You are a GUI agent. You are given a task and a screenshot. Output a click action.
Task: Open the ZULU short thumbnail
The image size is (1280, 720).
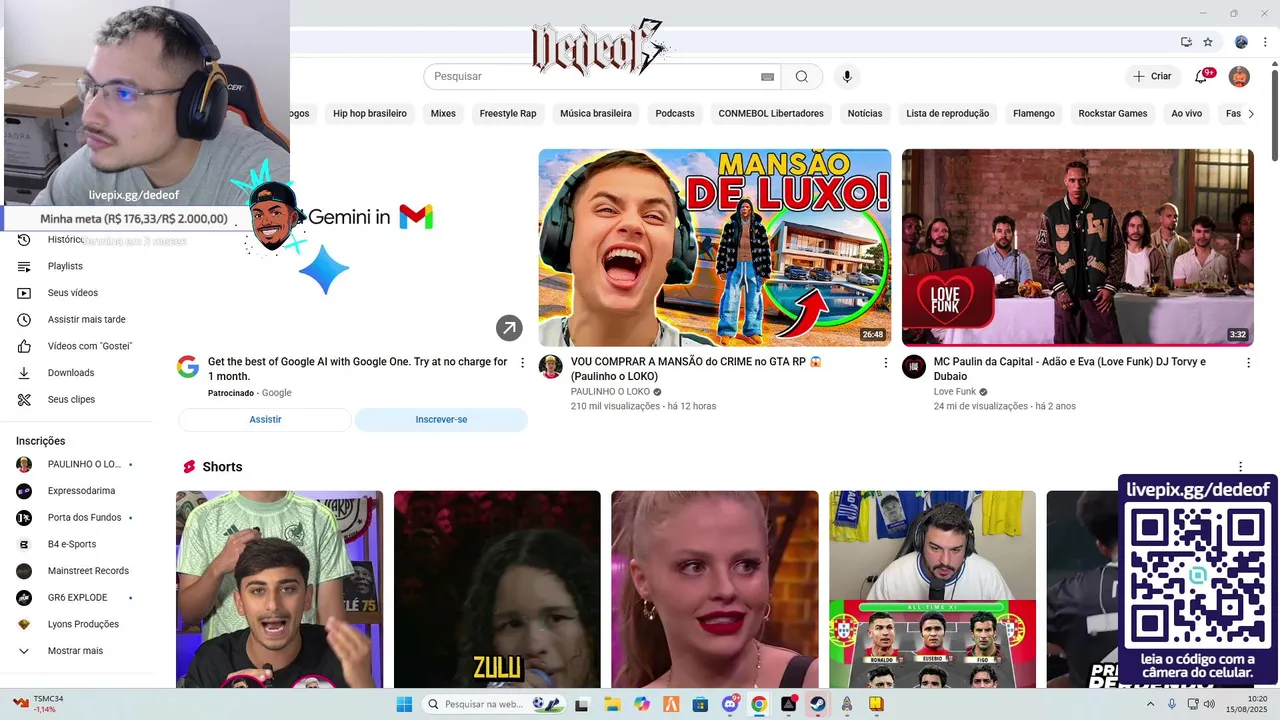coord(497,589)
